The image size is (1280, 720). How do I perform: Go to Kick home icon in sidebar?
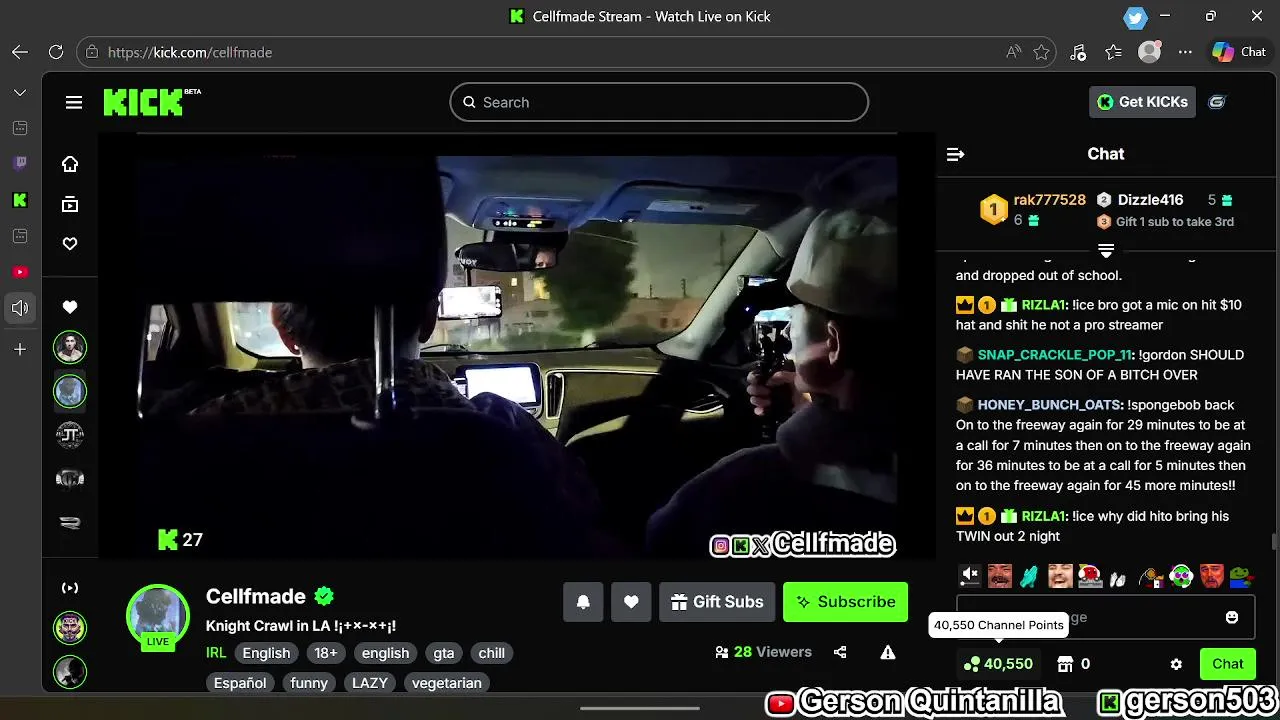pos(70,164)
